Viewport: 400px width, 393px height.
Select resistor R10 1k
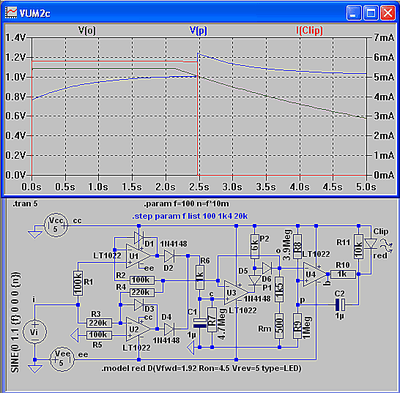click(x=342, y=274)
